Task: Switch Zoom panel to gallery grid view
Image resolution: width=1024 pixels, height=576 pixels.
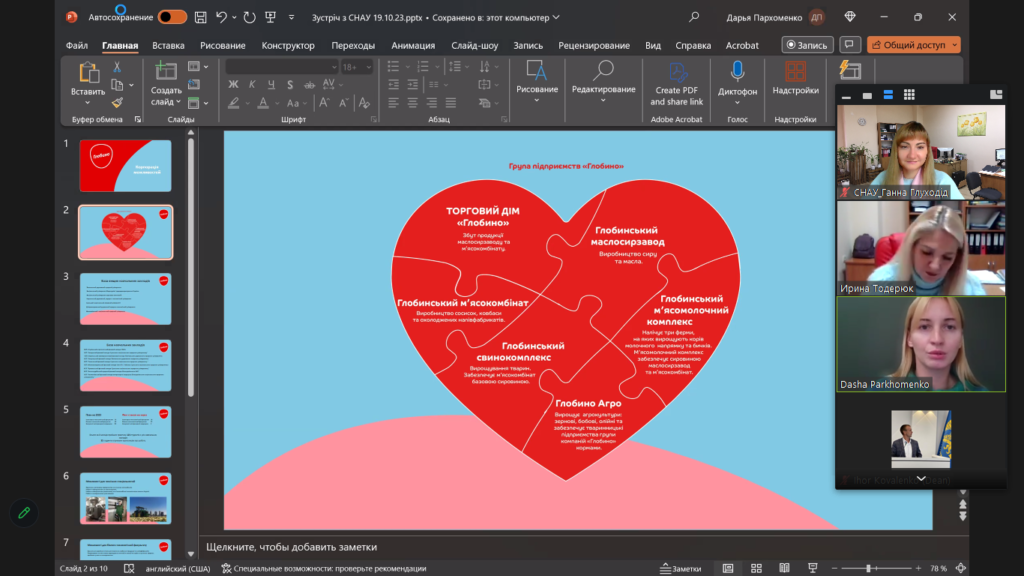Action: tap(909, 95)
